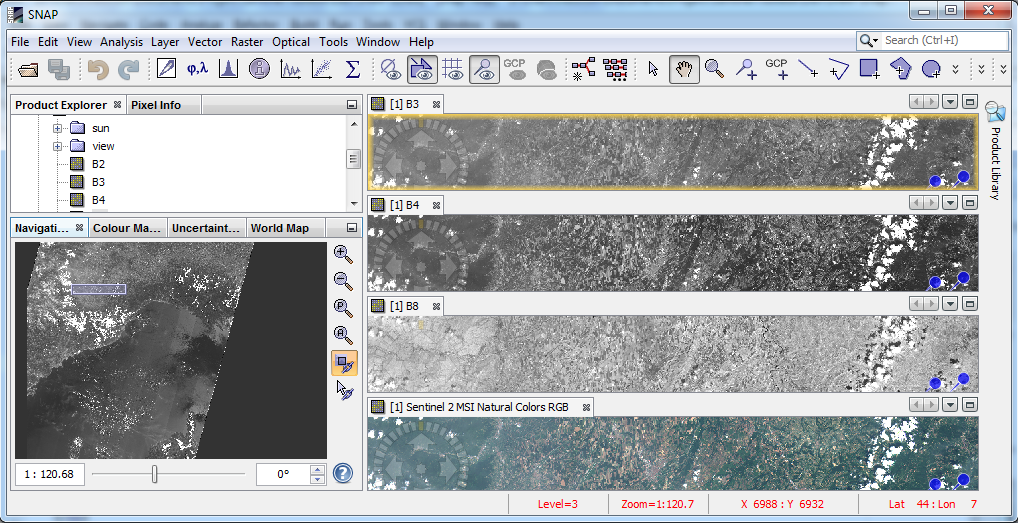
Task: Click the Information analysis icon
Action: point(259,69)
